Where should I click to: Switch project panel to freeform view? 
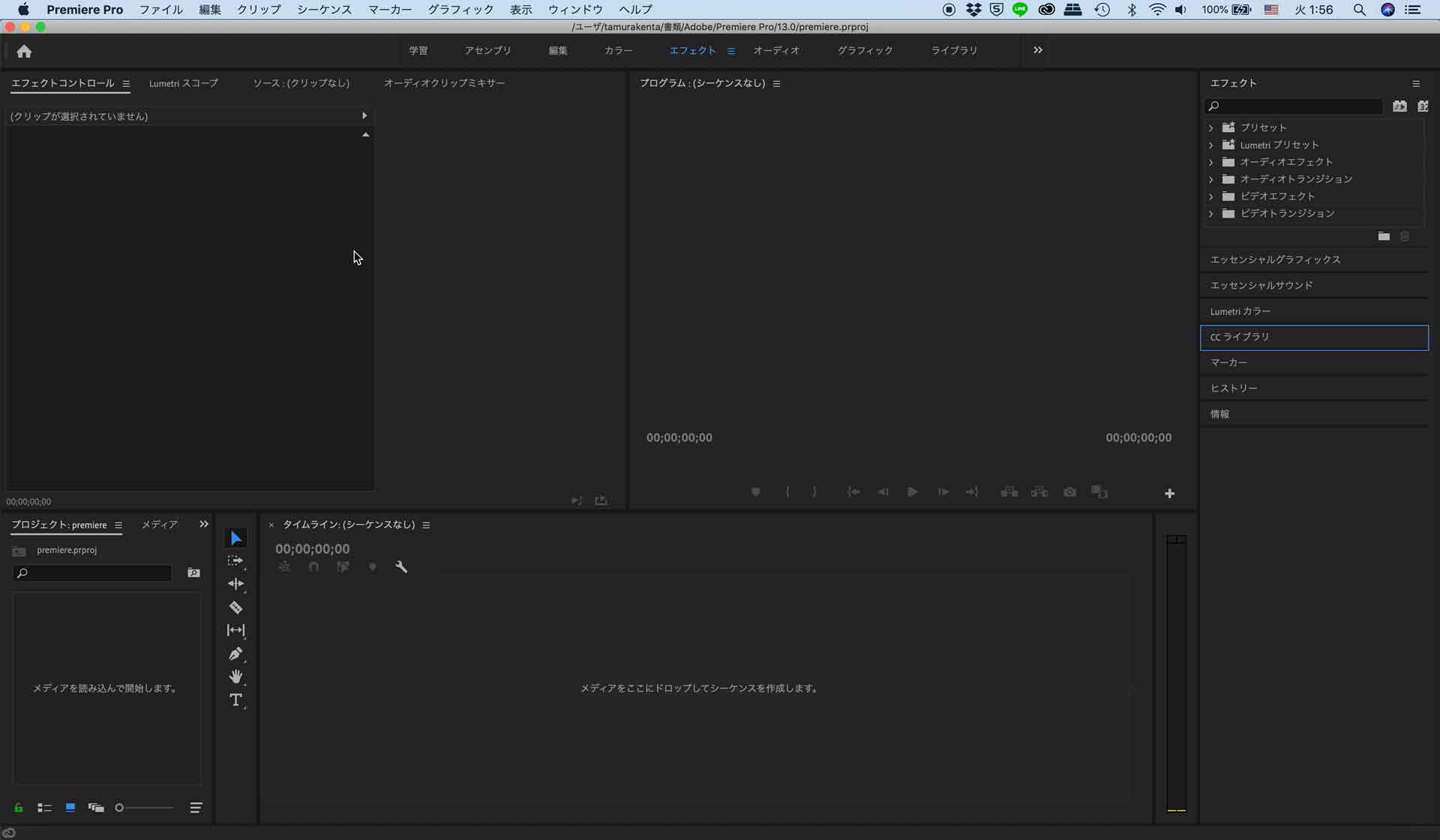tap(95, 808)
